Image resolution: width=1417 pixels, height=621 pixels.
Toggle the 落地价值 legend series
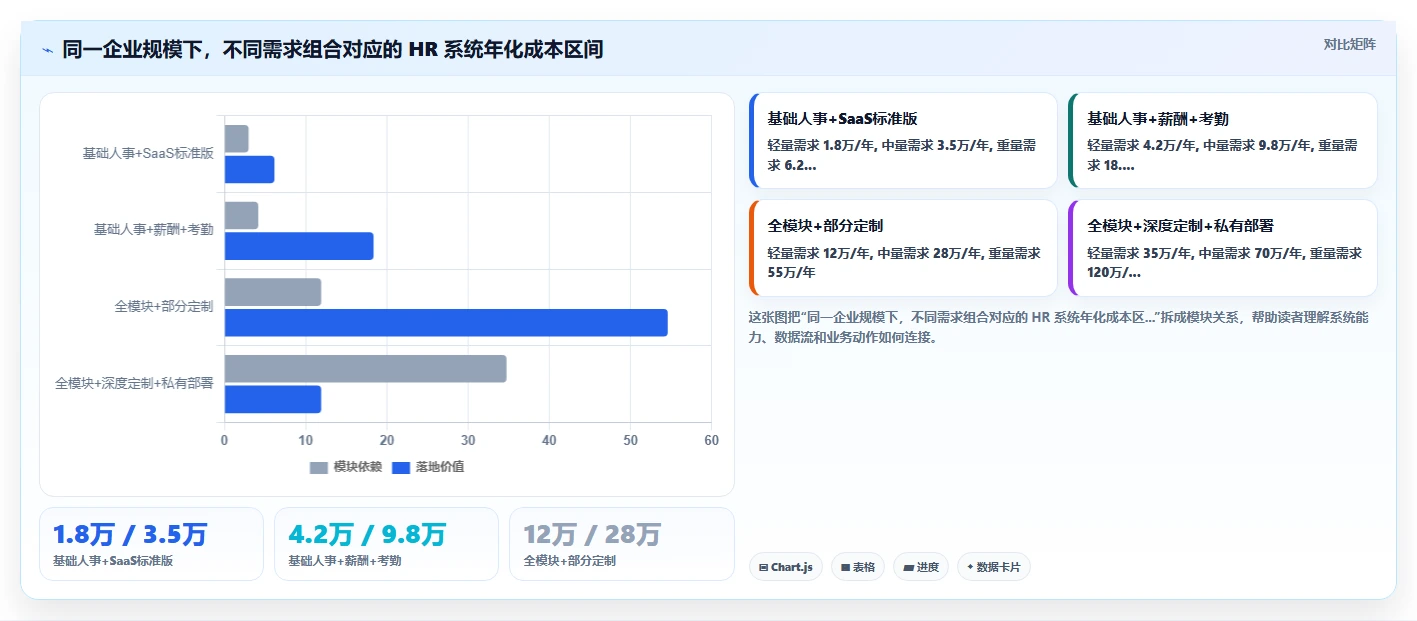[x=428, y=467]
